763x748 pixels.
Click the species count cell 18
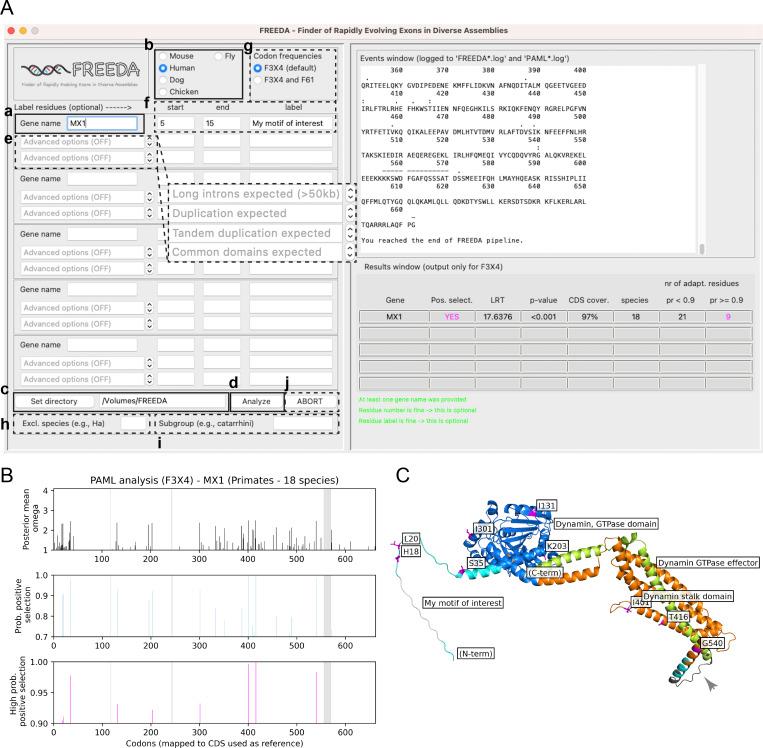636,317
